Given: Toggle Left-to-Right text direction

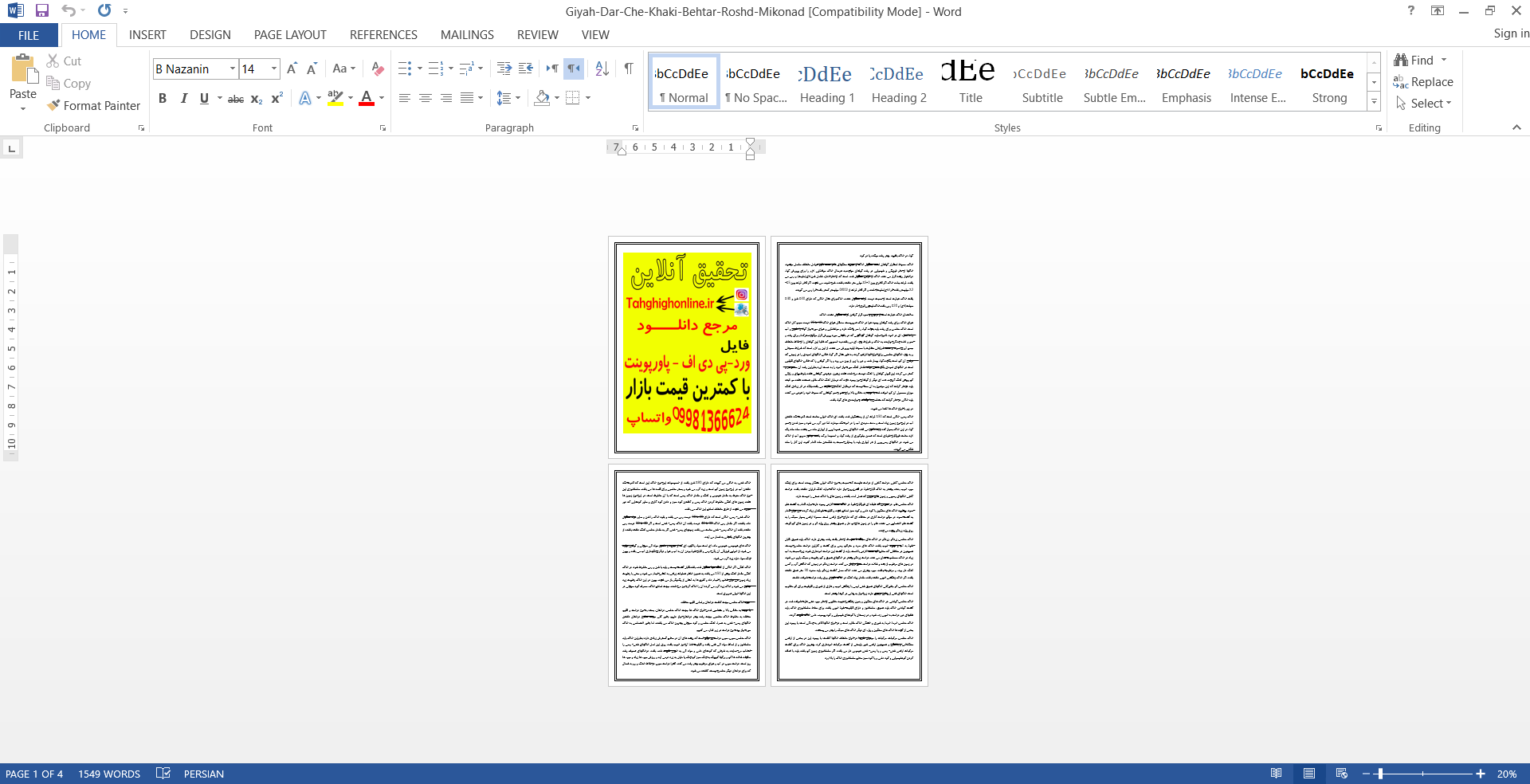Looking at the screenshot, I should 552,69.
